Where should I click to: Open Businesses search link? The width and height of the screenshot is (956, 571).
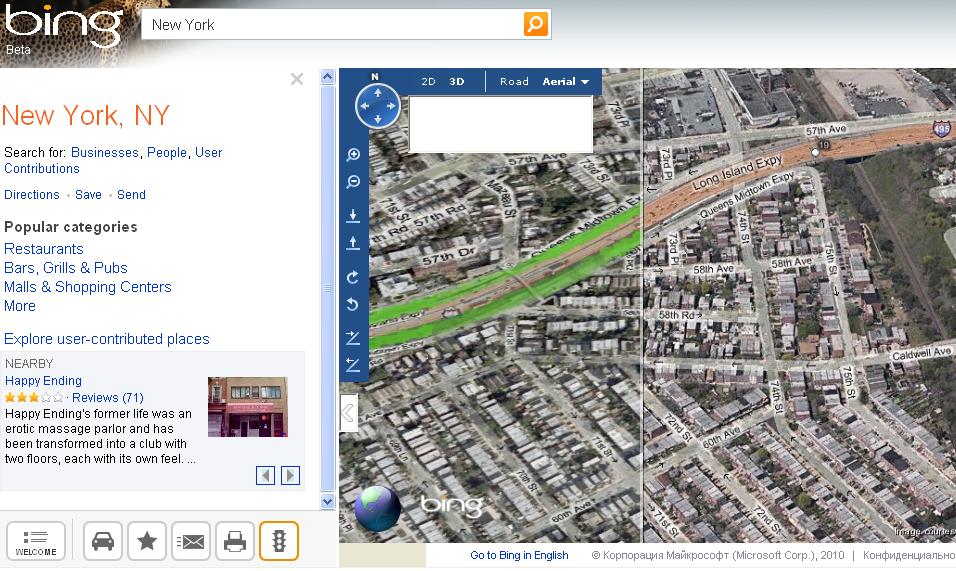[x=105, y=152]
